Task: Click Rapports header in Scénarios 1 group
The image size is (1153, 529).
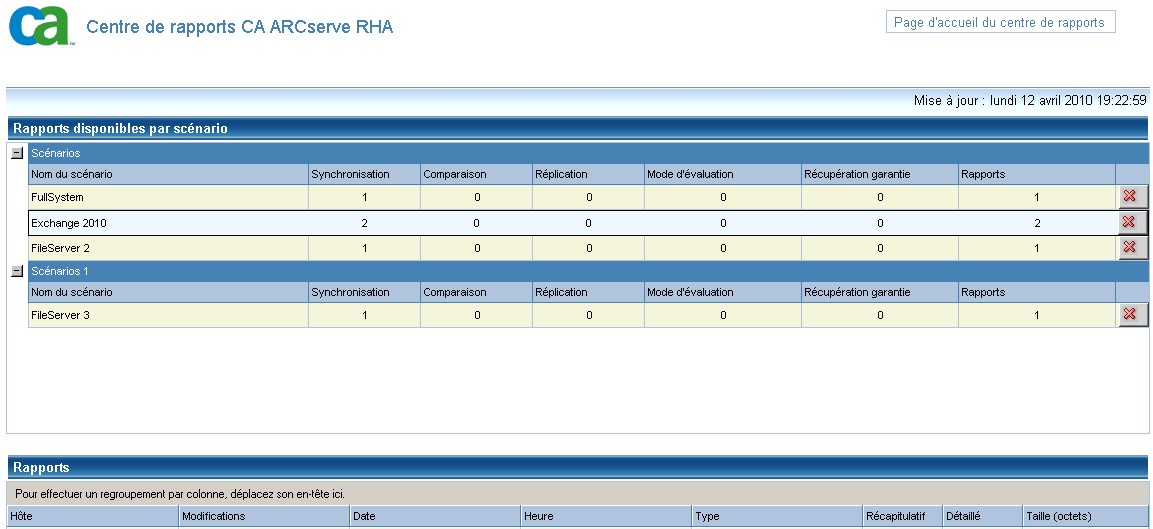Action: (x=1037, y=292)
